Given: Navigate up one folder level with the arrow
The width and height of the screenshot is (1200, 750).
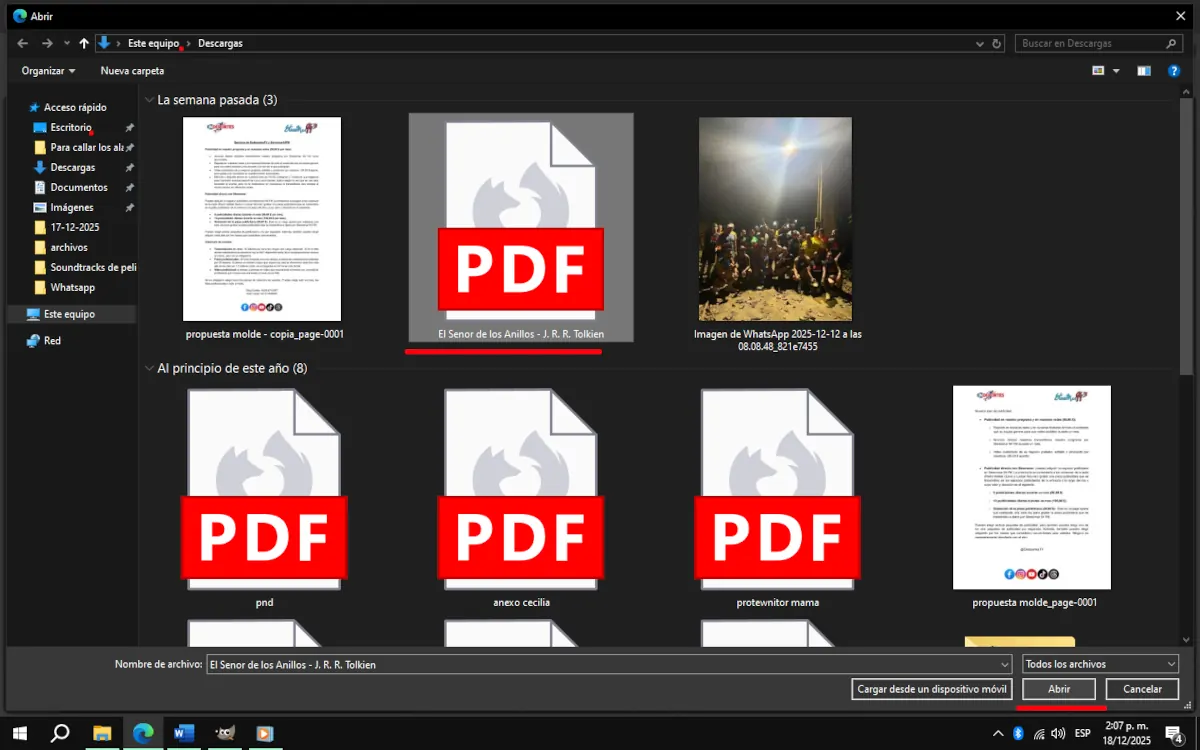Looking at the screenshot, I should click(x=84, y=43).
